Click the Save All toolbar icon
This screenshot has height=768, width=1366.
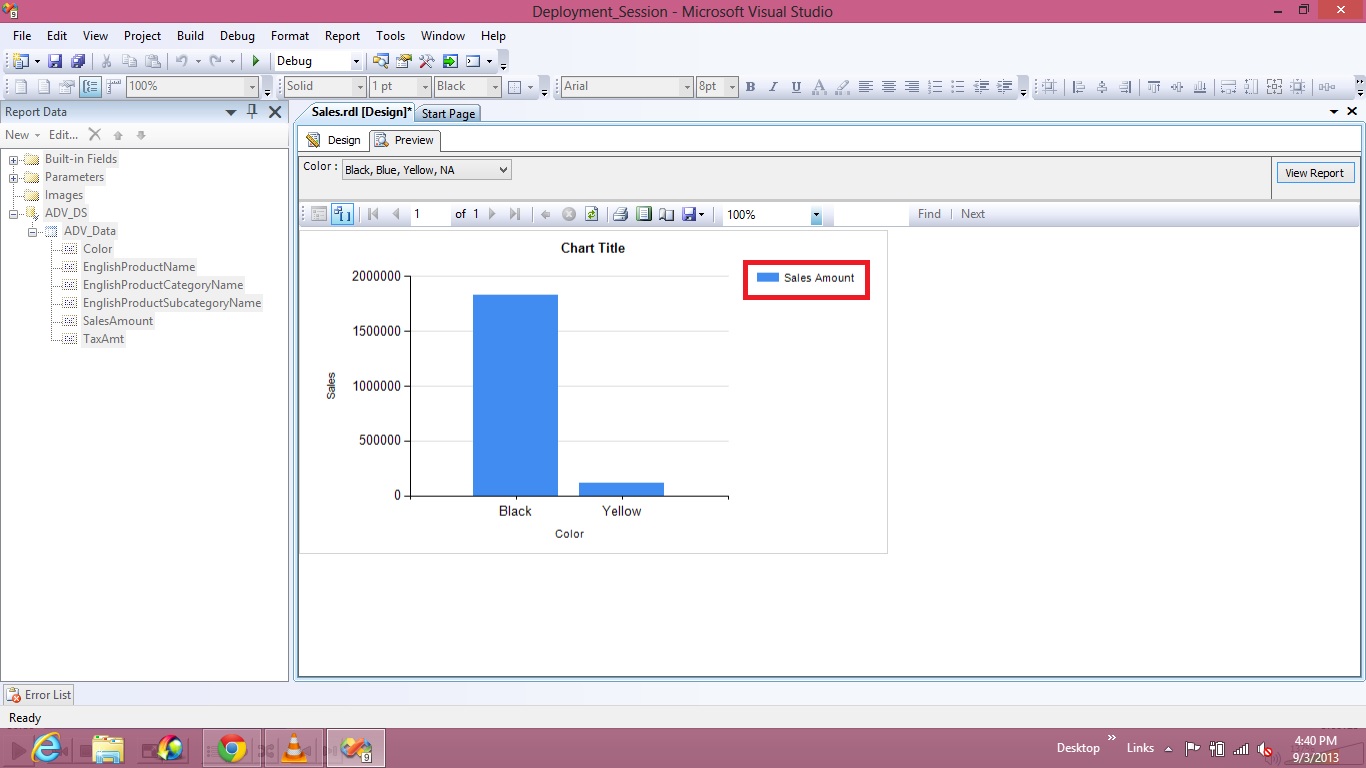click(78, 61)
